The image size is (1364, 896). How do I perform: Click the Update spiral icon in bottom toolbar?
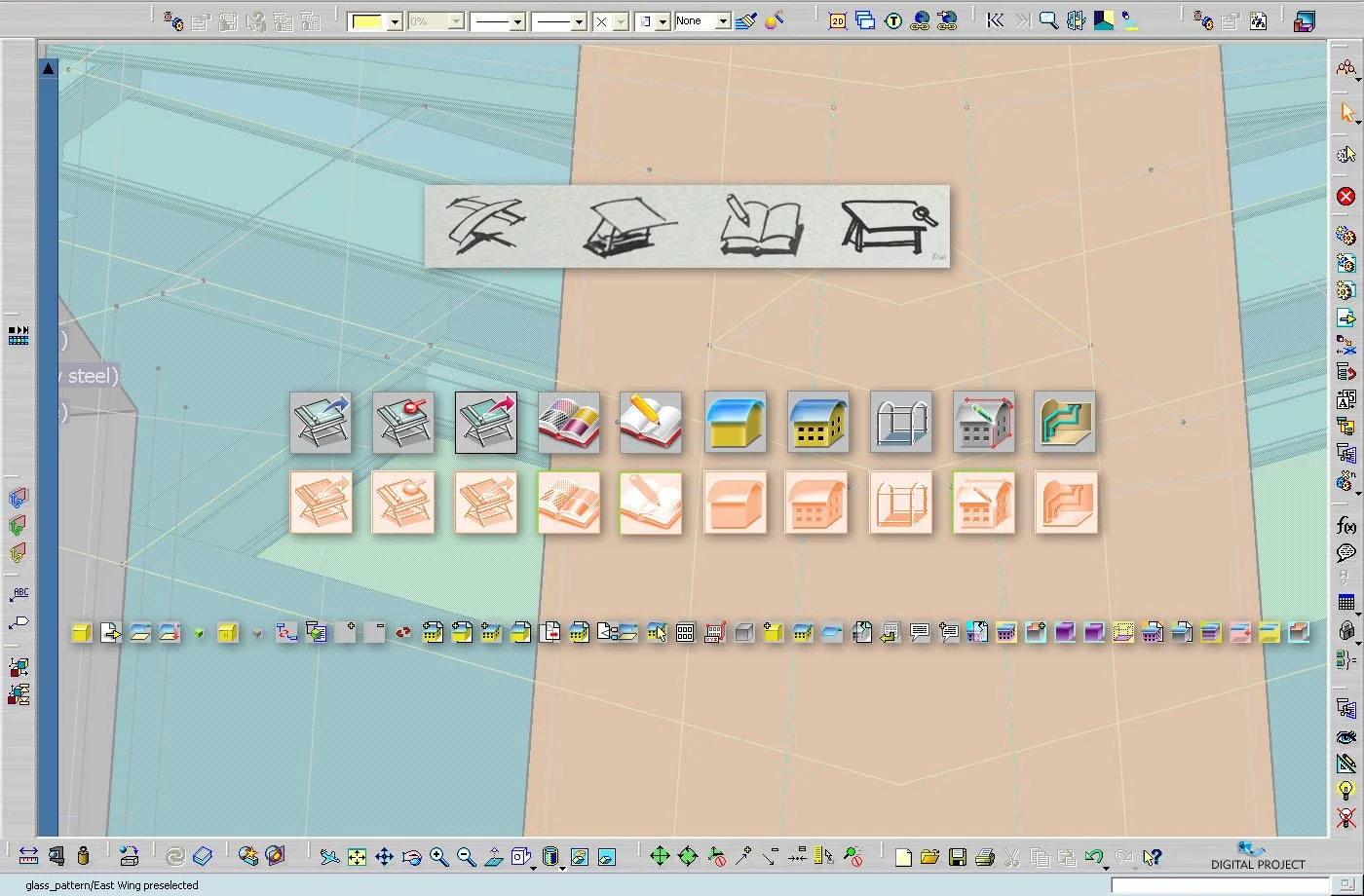click(175, 856)
